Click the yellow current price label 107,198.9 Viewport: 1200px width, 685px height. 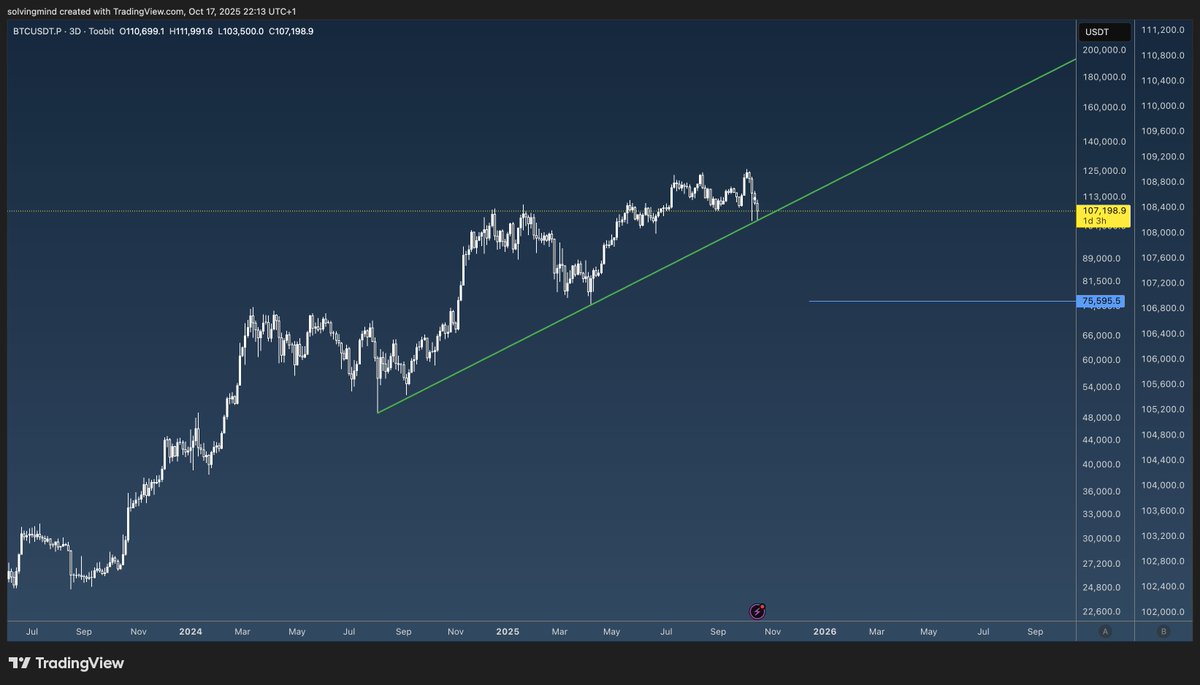tap(1104, 211)
